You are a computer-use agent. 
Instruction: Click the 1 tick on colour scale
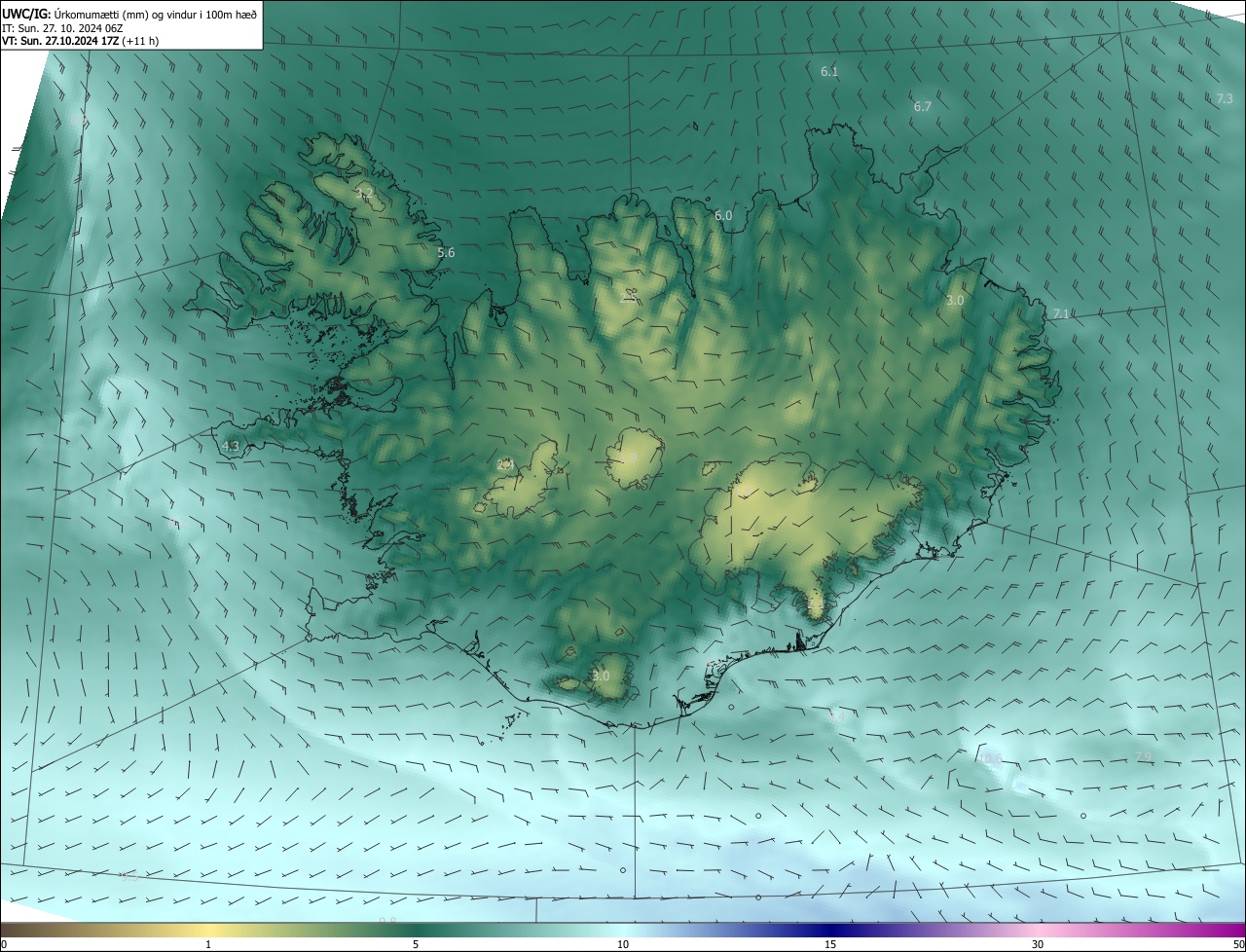point(208,944)
